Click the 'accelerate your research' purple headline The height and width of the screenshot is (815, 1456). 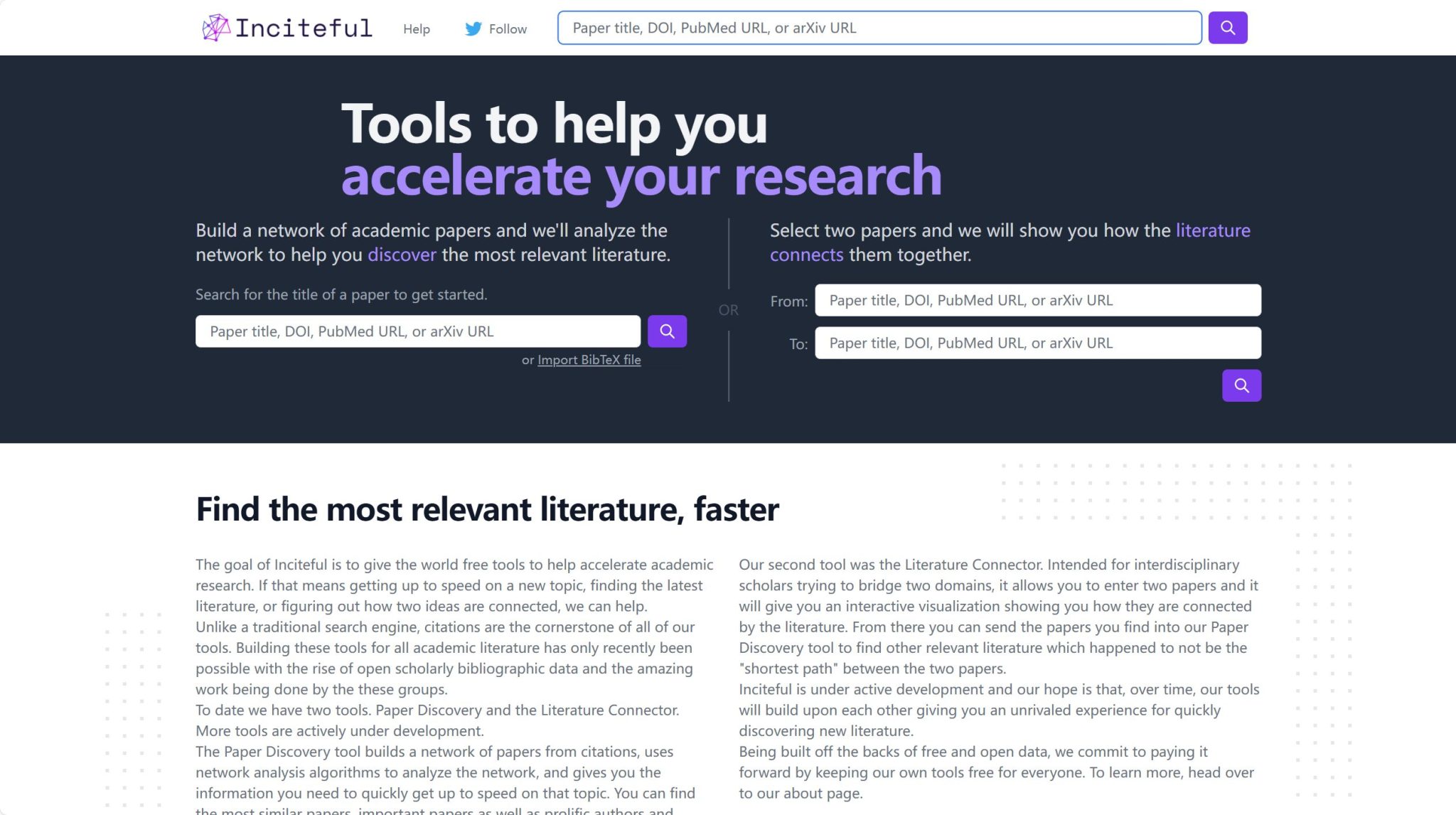point(641,176)
